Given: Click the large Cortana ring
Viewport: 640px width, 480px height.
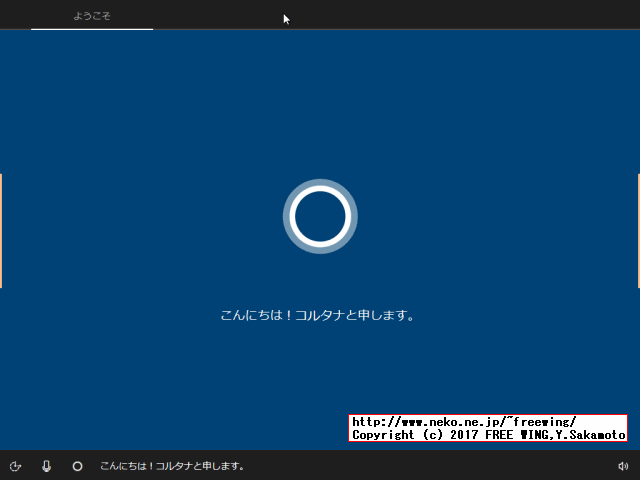Looking at the screenshot, I should pyautogui.click(x=320, y=216).
